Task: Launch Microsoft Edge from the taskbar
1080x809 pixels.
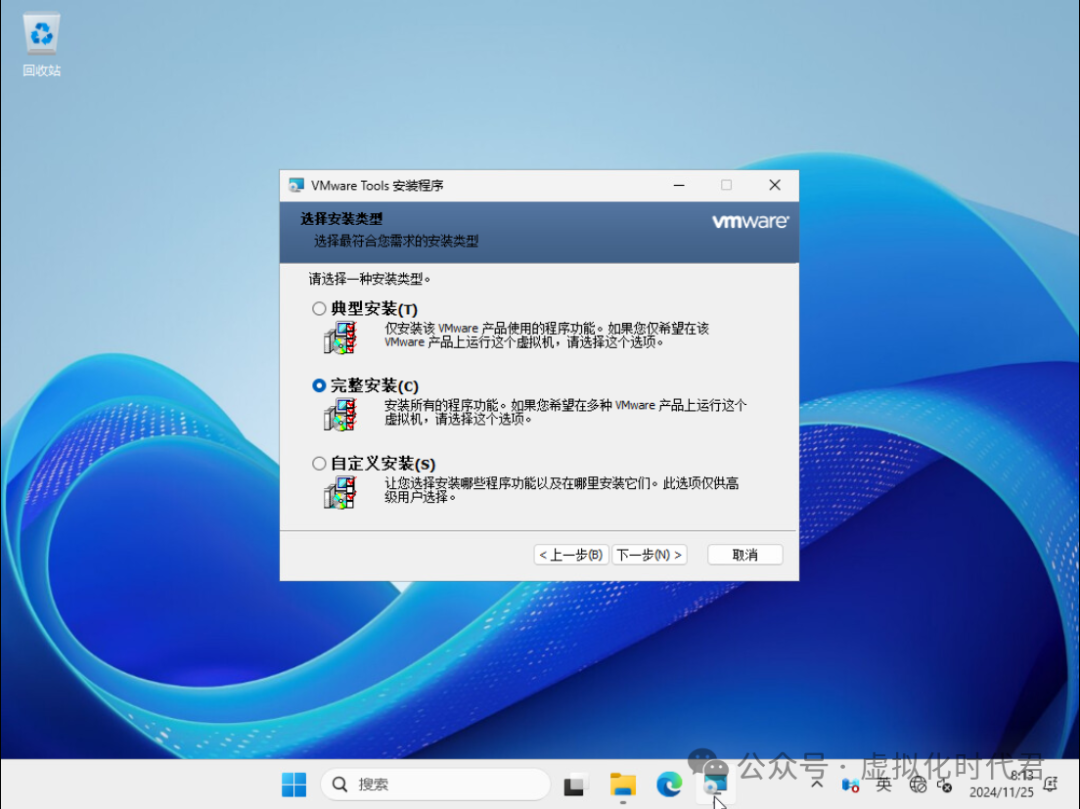Action: (668, 784)
